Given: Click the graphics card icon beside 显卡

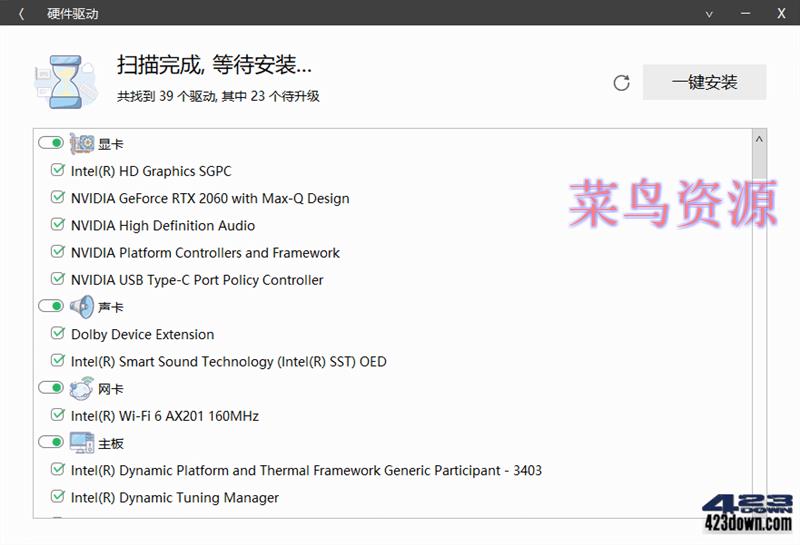Looking at the screenshot, I should (x=82, y=143).
